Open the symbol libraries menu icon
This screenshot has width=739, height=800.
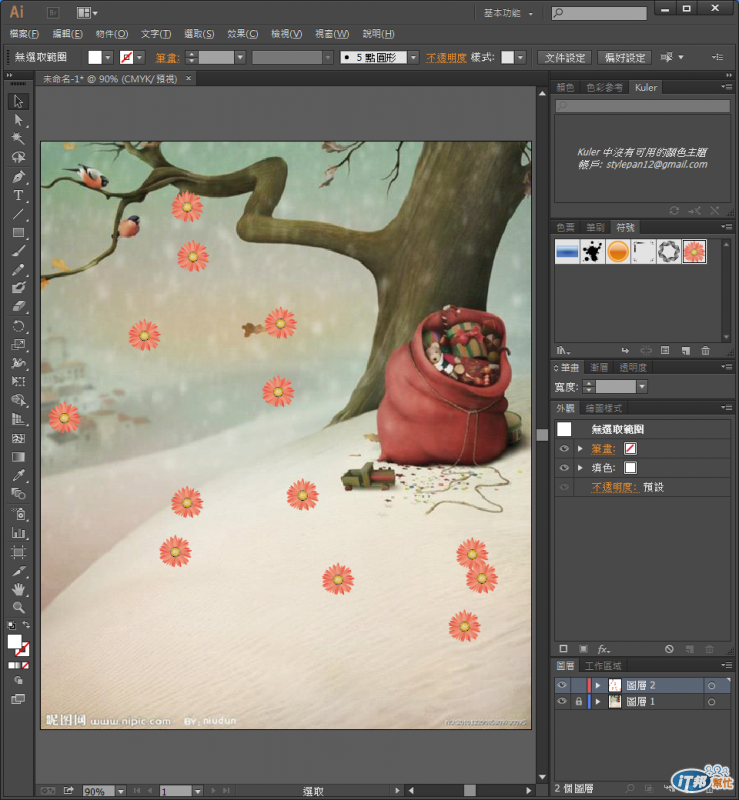tap(563, 351)
